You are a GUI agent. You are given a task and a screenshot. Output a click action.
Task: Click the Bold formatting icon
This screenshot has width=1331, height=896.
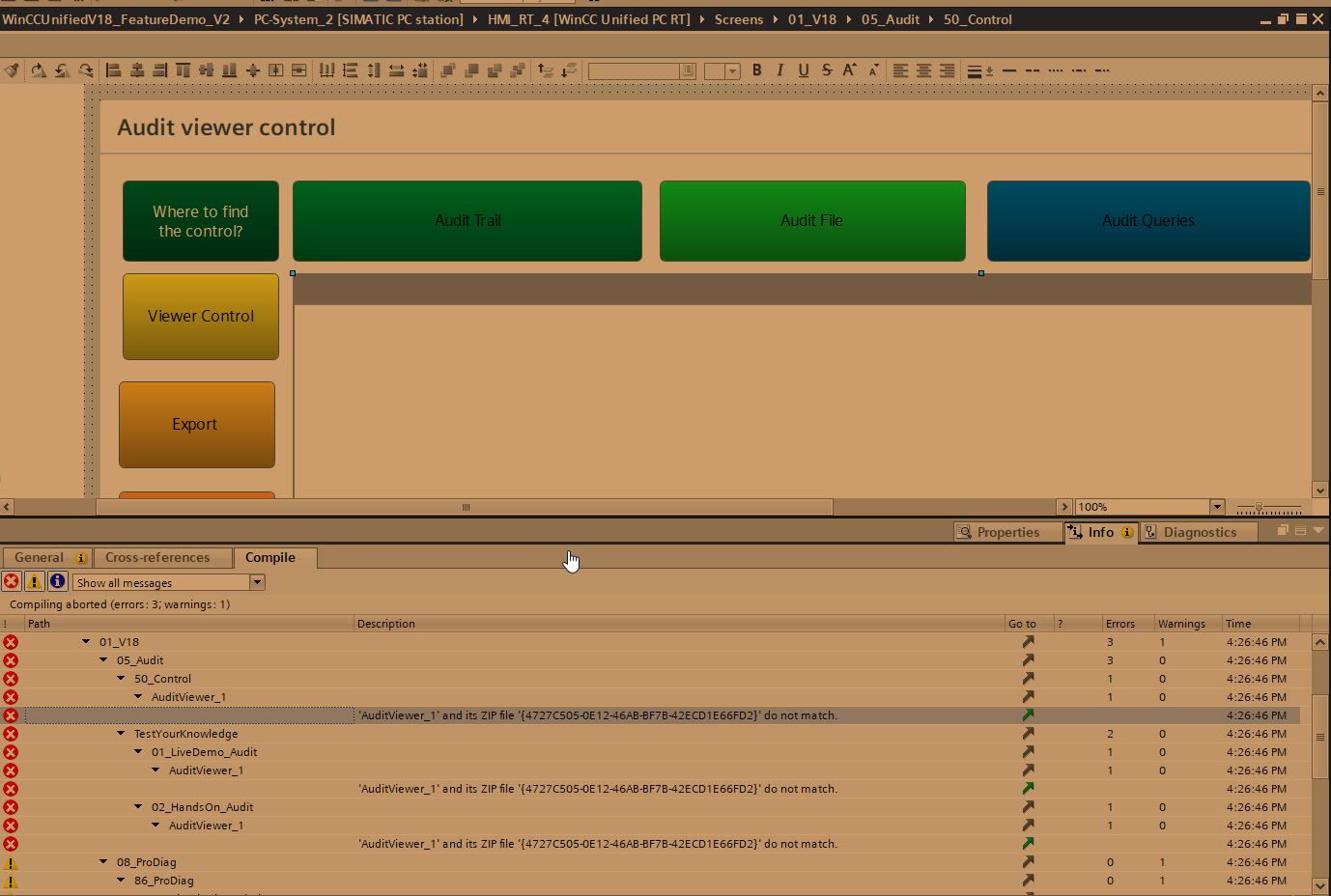pyautogui.click(x=757, y=70)
